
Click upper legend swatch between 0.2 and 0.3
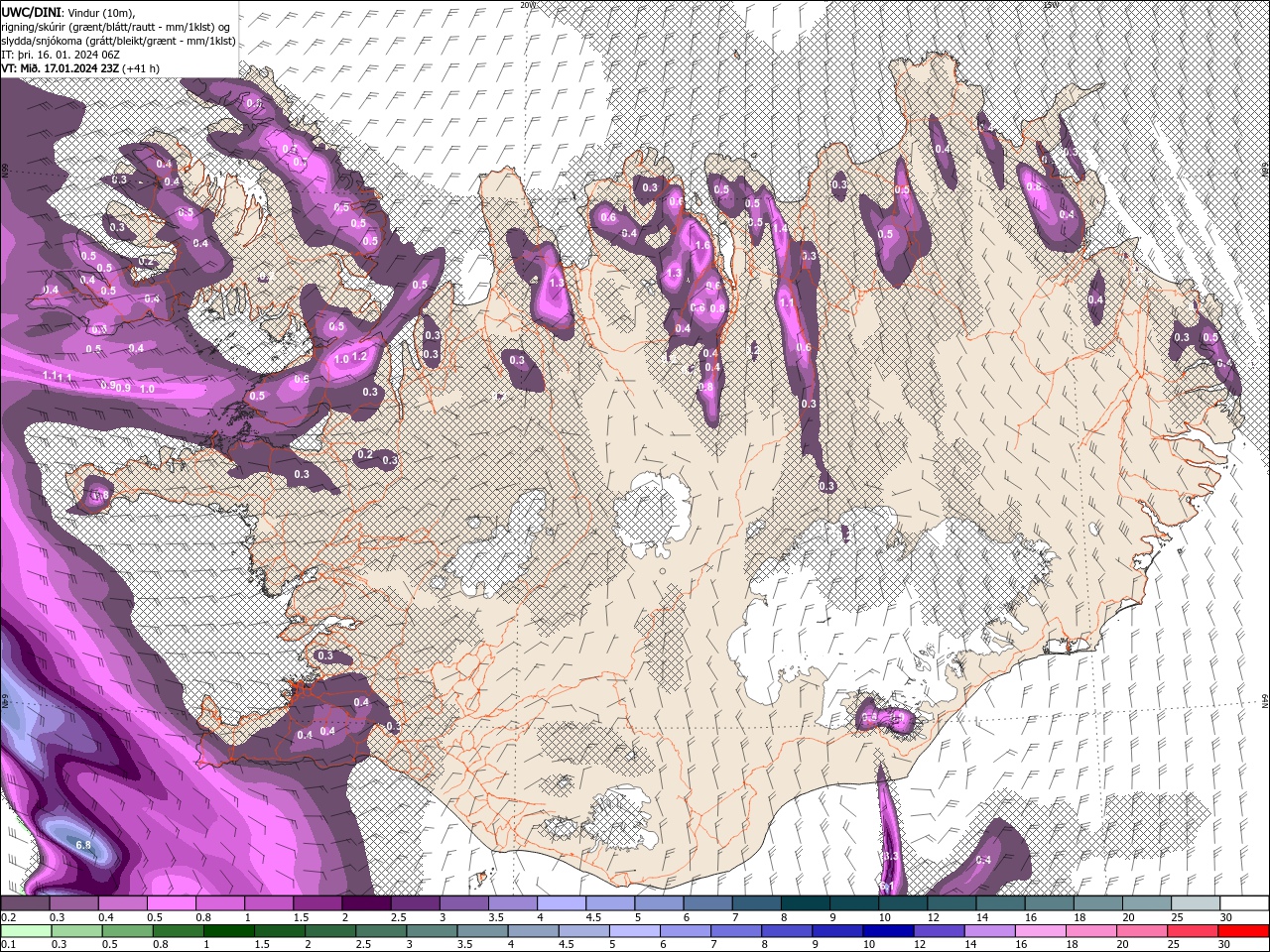[x=24, y=903]
